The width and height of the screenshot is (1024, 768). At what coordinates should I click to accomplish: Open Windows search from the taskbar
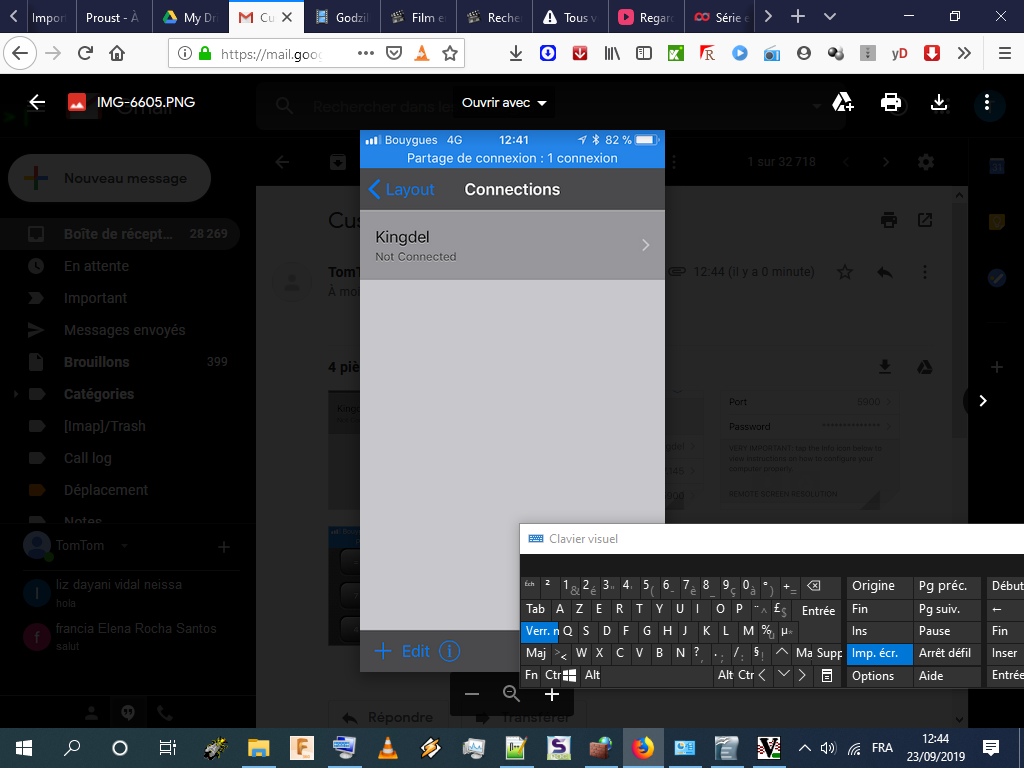coord(72,748)
